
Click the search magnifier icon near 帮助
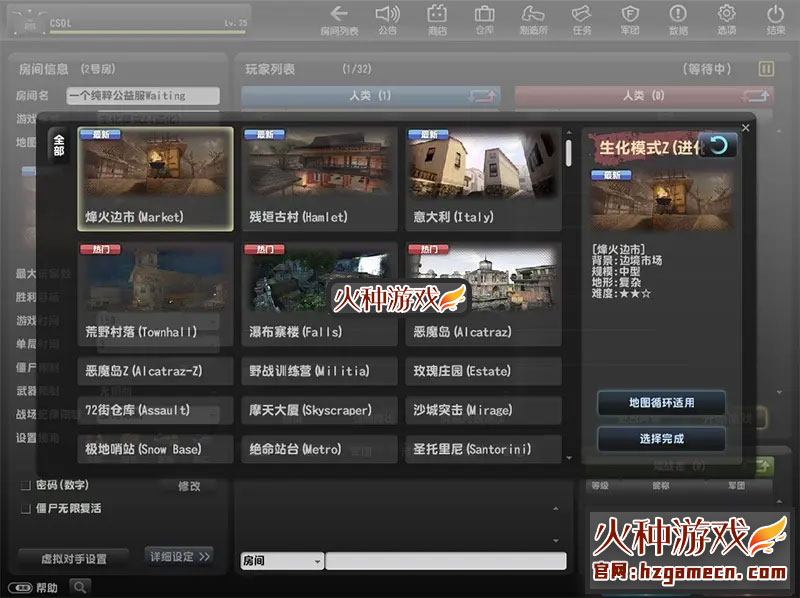coord(80,586)
